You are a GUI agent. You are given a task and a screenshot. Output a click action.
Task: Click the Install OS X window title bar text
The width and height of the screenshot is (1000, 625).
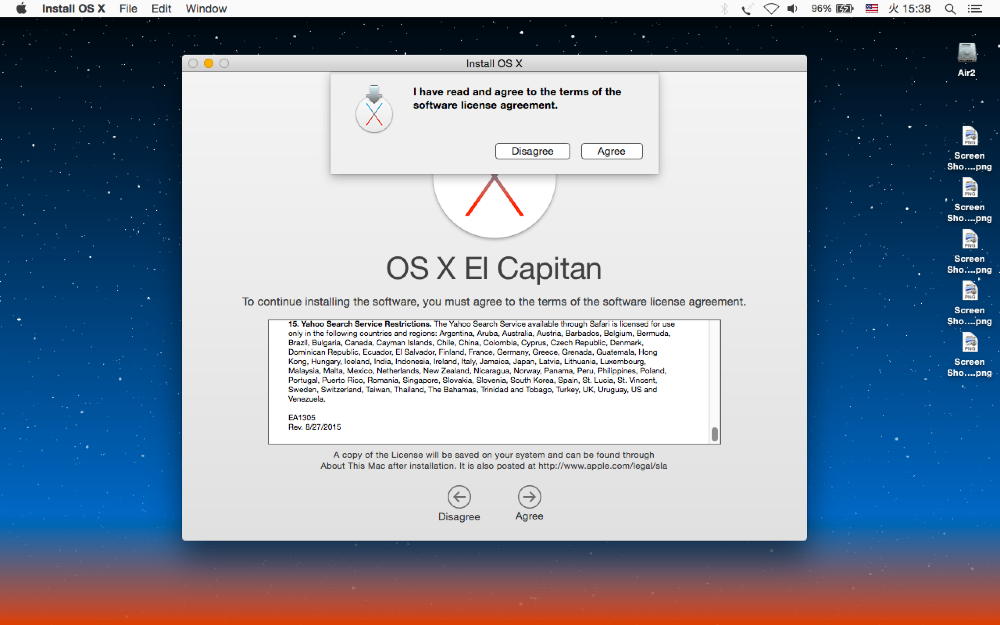point(494,63)
